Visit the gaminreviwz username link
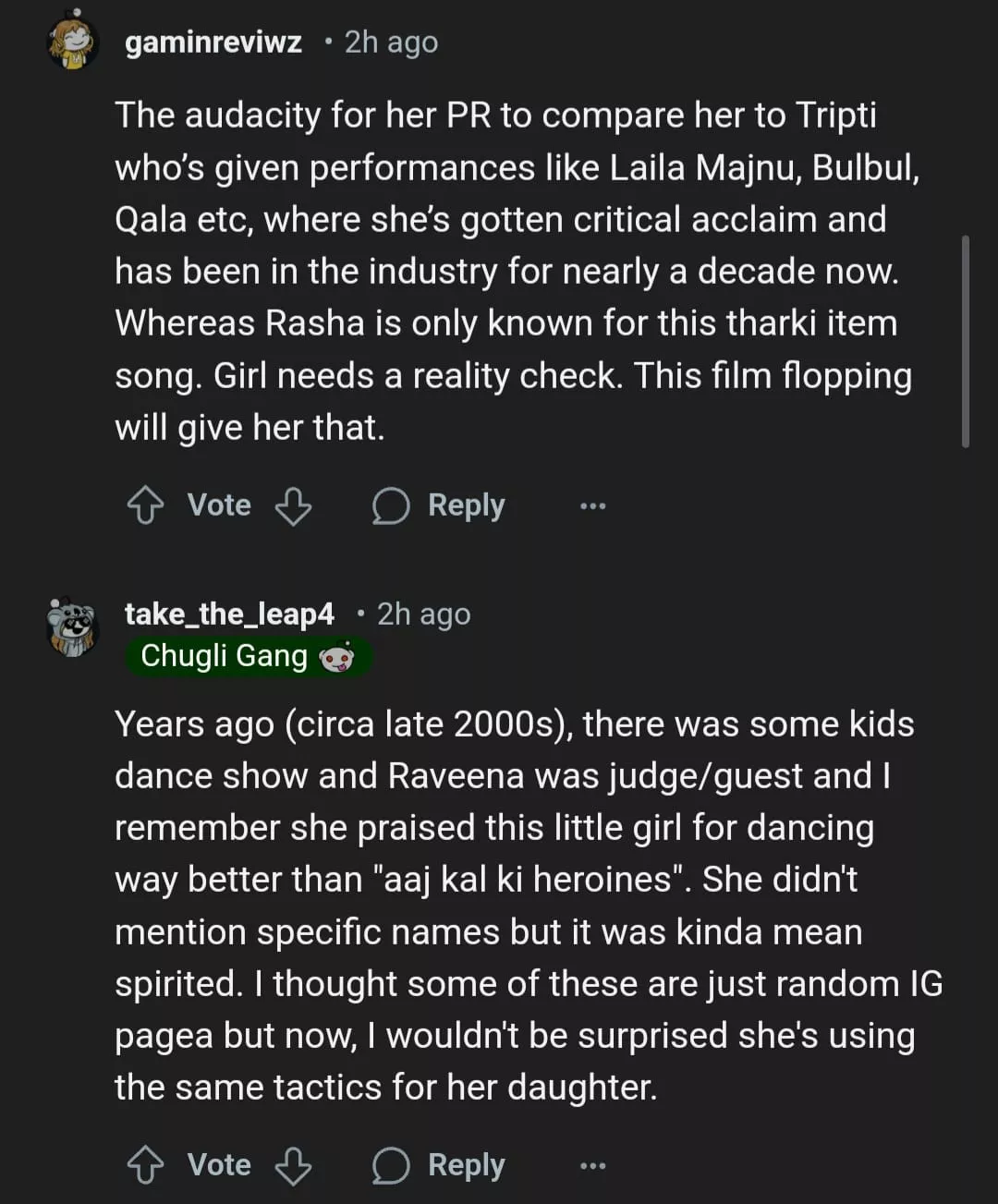The image size is (998, 1204). pyautogui.click(x=213, y=43)
